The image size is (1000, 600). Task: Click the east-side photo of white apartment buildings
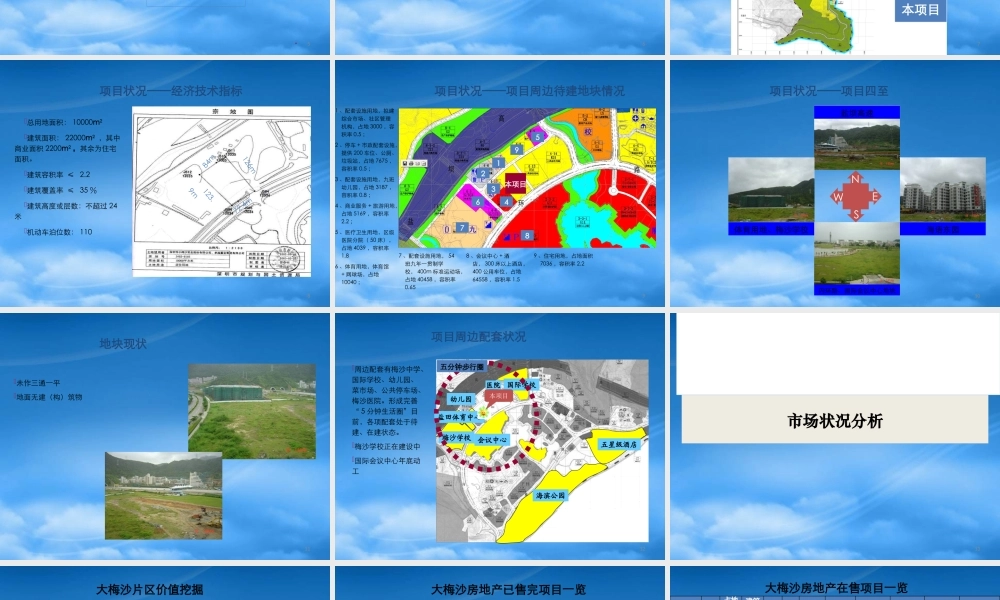click(943, 190)
